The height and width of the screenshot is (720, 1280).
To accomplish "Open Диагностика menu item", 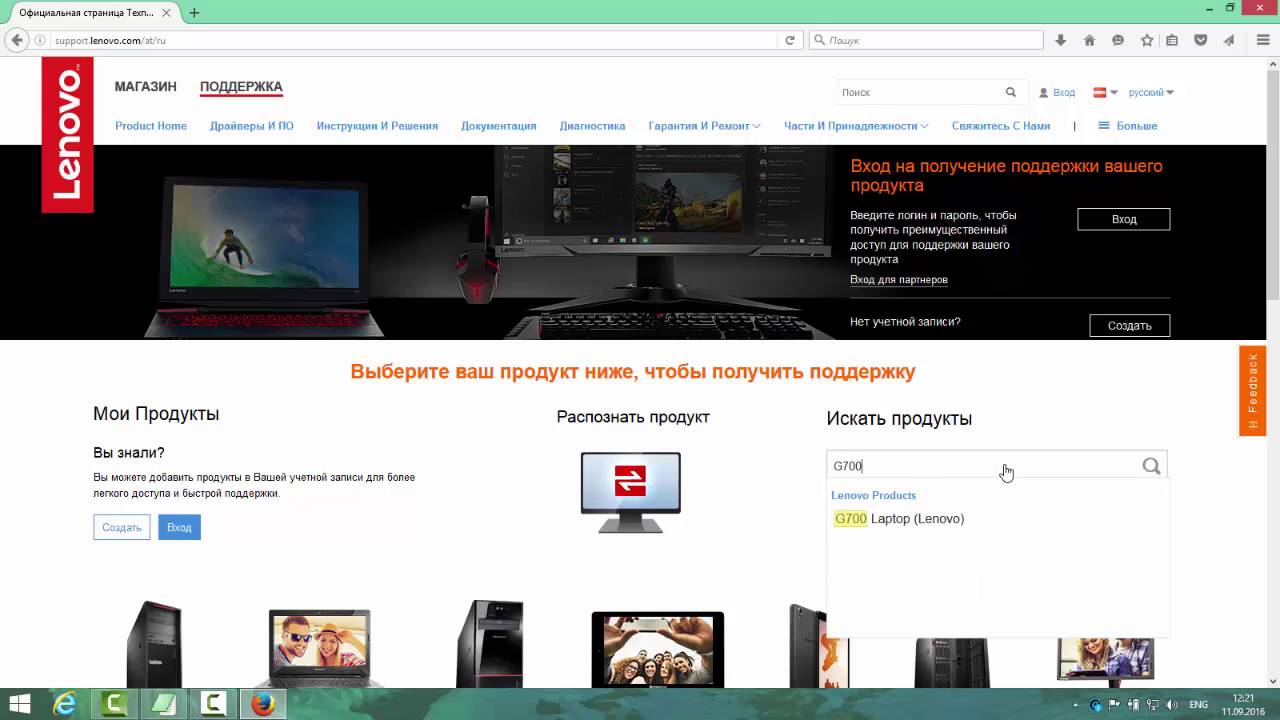I will 592,126.
